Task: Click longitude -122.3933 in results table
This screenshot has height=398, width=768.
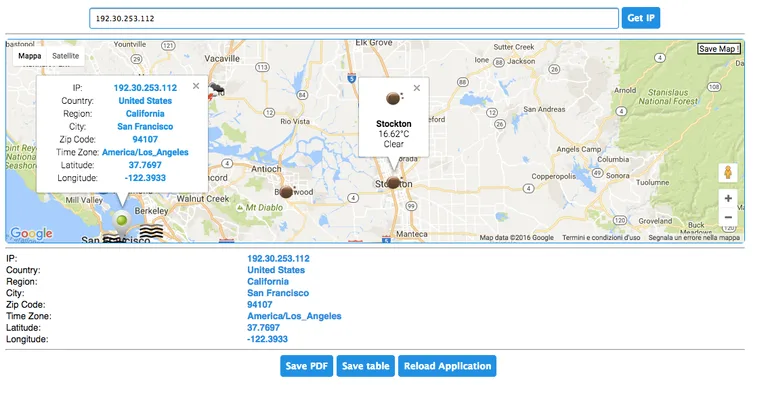Action: (267, 339)
